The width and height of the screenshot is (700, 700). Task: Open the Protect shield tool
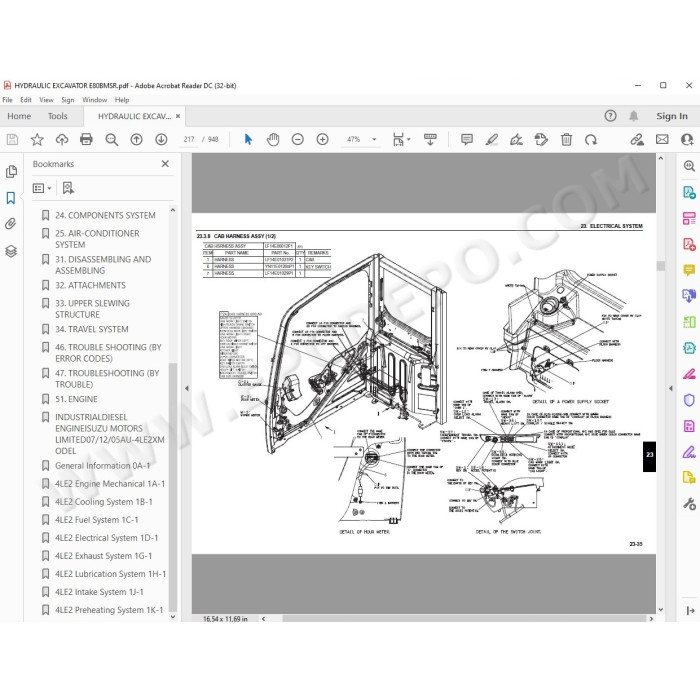click(x=689, y=400)
